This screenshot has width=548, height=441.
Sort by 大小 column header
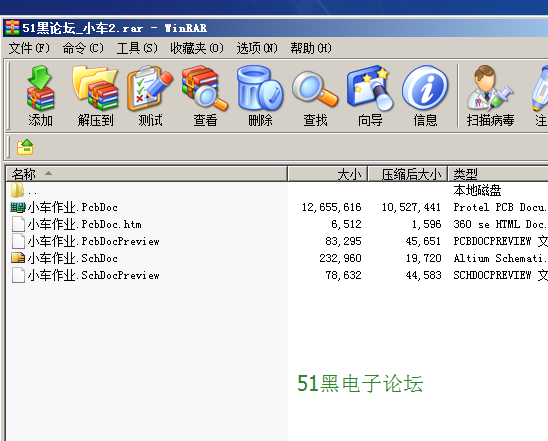(327, 174)
